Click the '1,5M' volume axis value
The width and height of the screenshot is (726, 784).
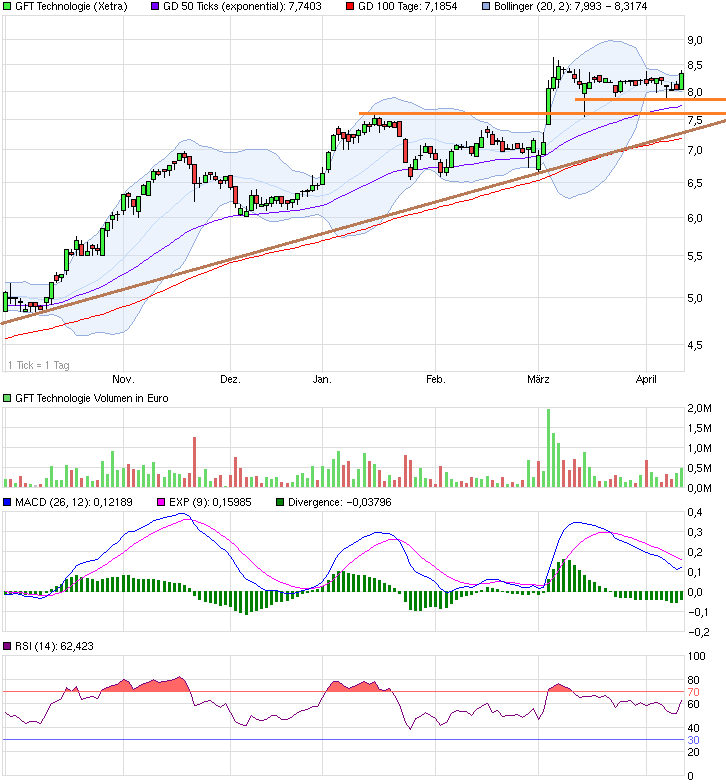tap(699, 428)
